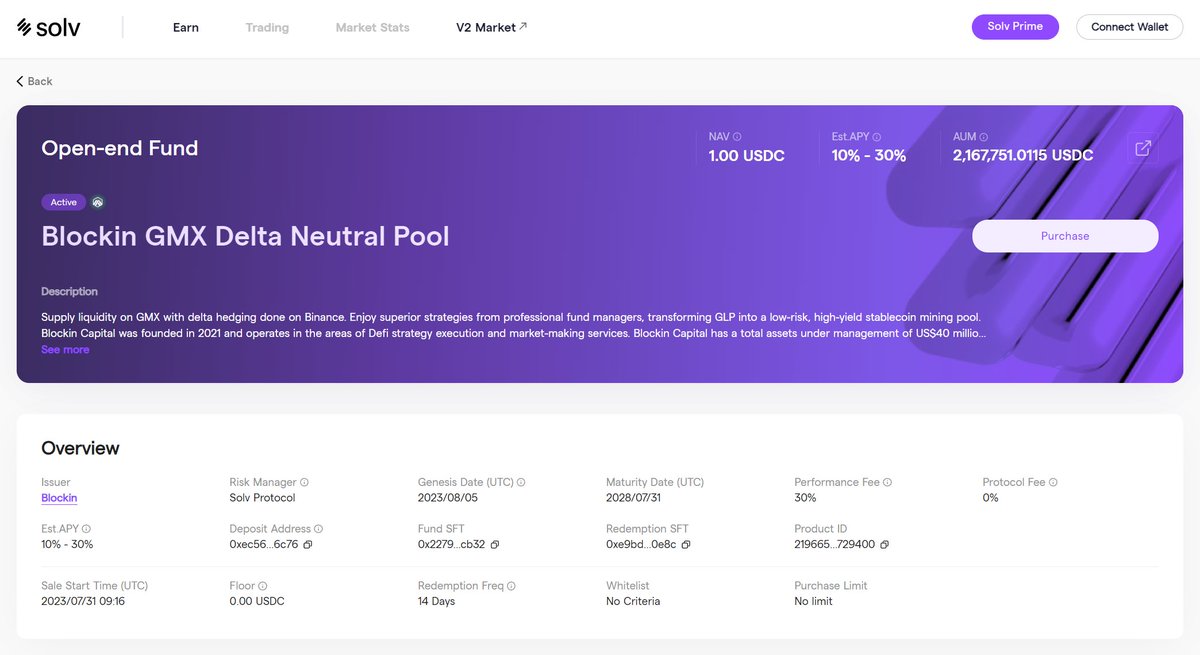This screenshot has height=655, width=1200.
Task: Click the Sale Start Time 2023/07/31 09:16
Action: (83, 602)
